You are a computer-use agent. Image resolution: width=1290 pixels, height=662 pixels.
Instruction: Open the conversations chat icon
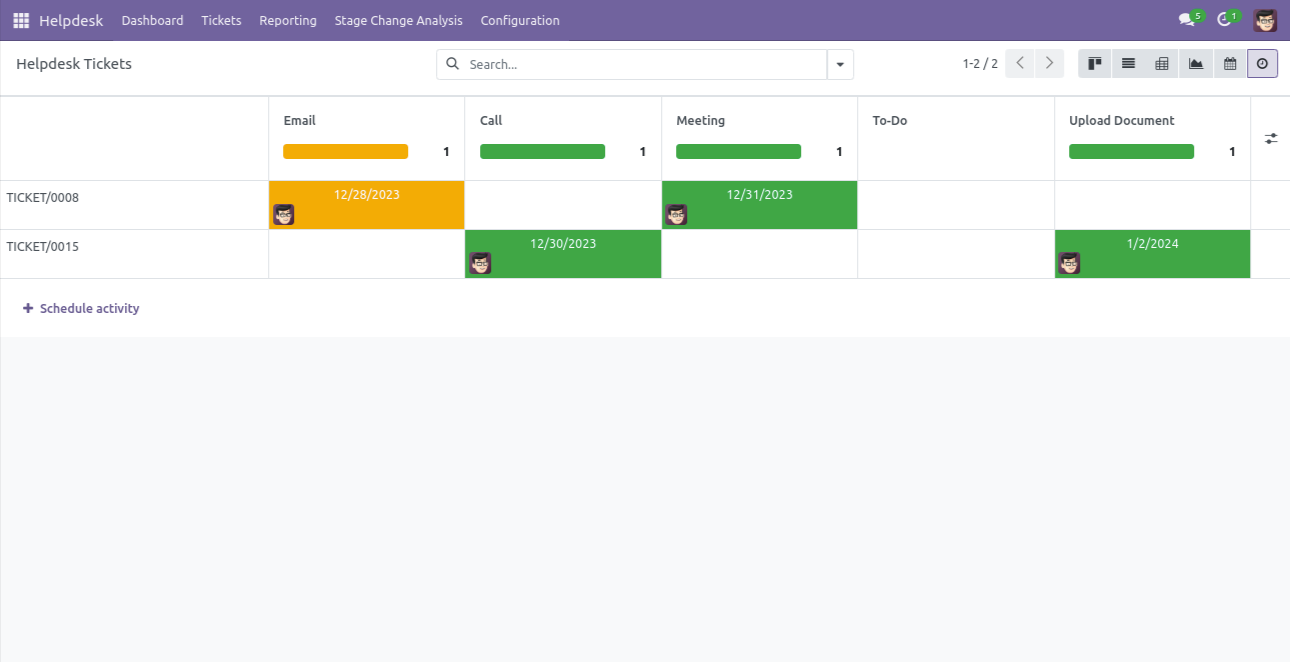click(x=1187, y=20)
